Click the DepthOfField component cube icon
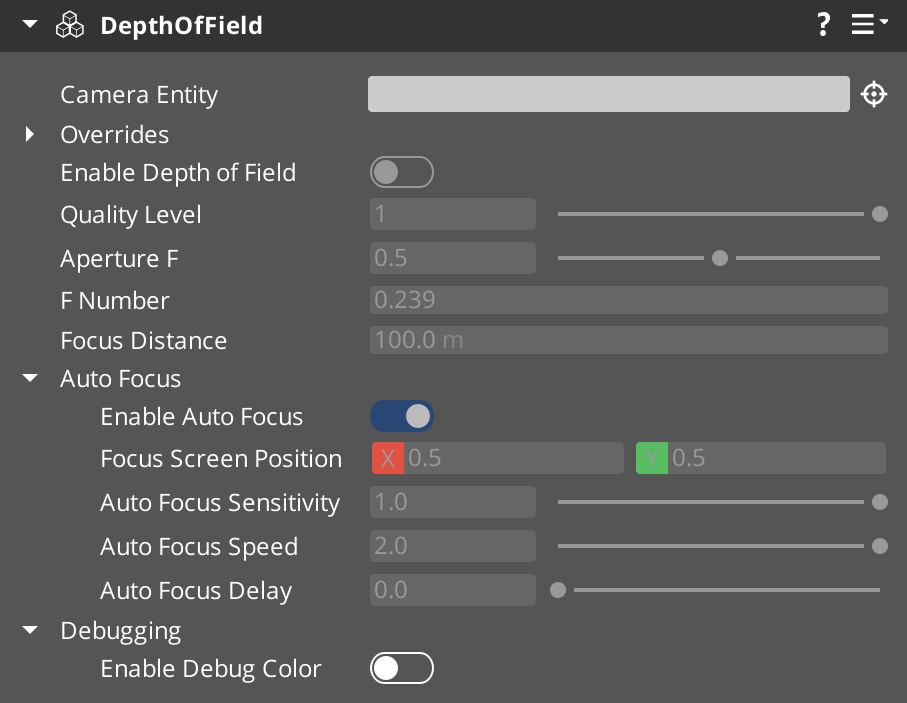907x703 pixels. point(69,25)
